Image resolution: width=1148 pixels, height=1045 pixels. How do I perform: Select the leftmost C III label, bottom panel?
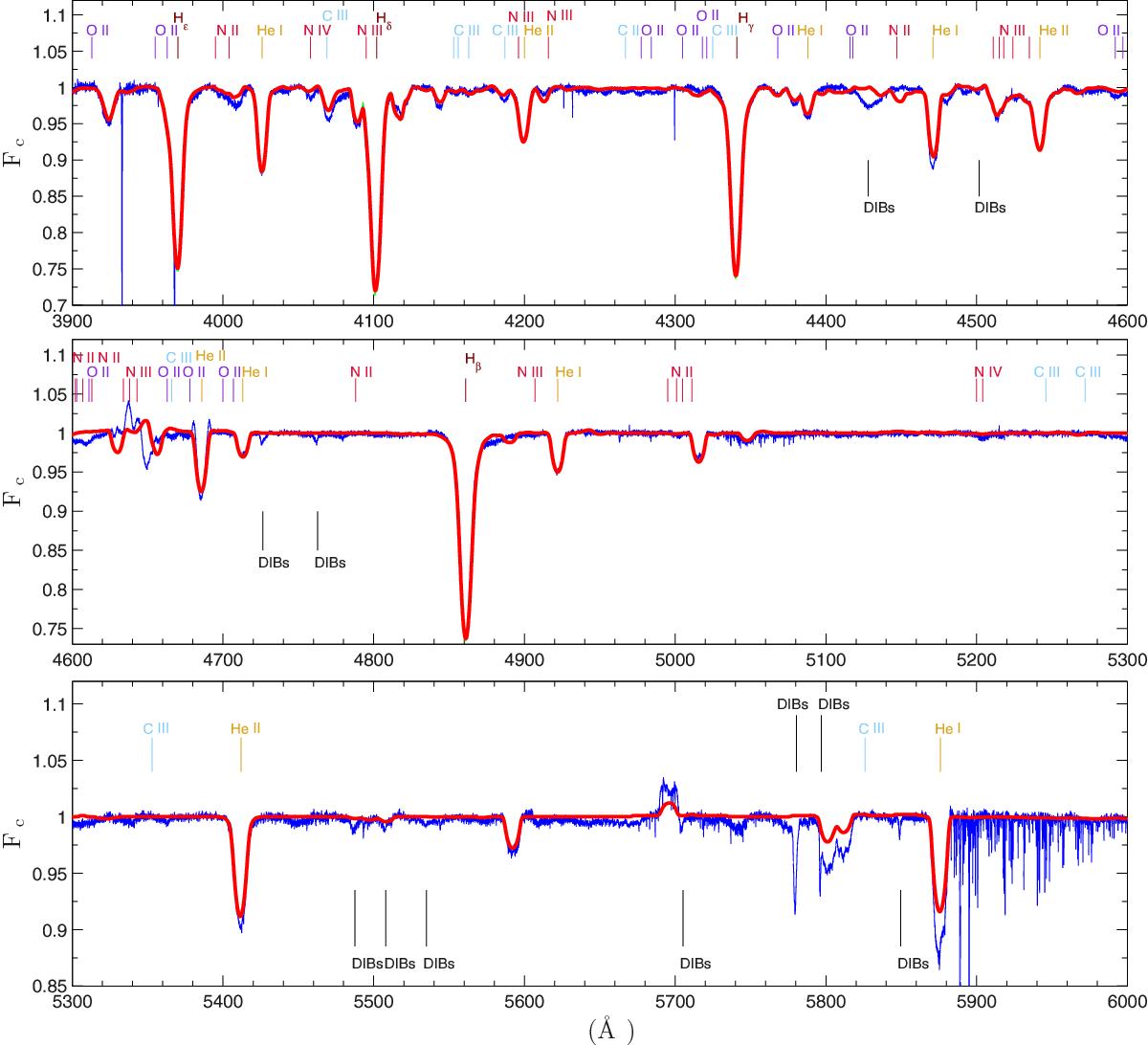pyautogui.click(x=156, y=728)
